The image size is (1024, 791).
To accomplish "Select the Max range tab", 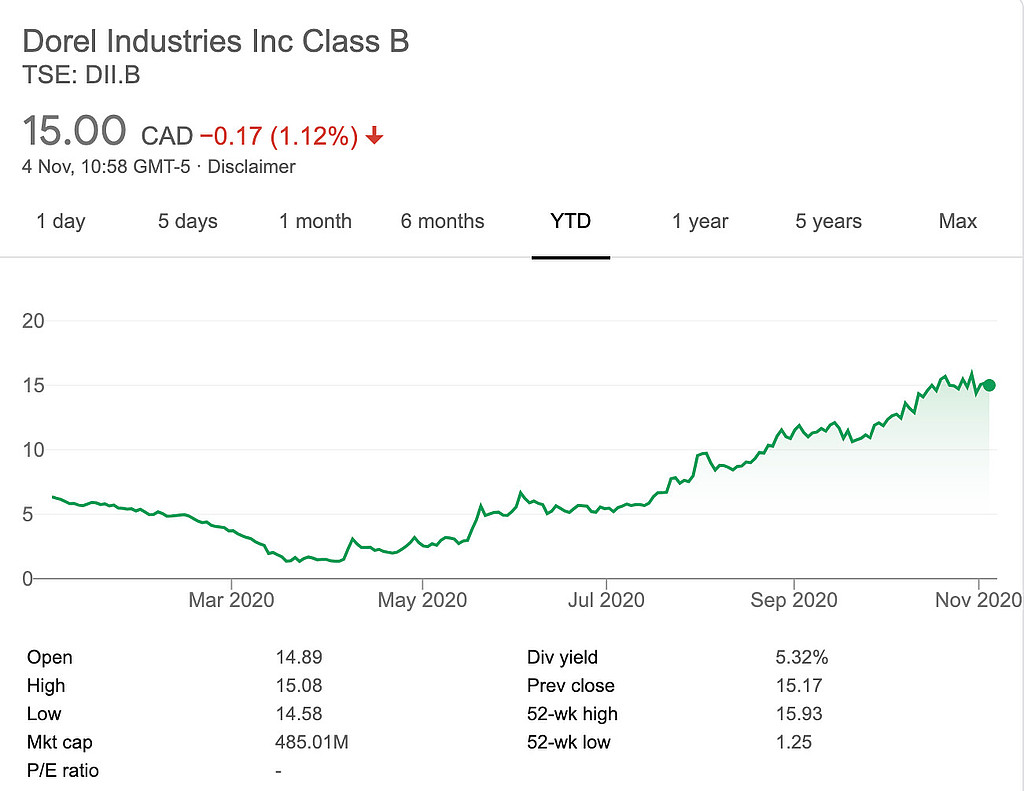I will pos(957,221).
